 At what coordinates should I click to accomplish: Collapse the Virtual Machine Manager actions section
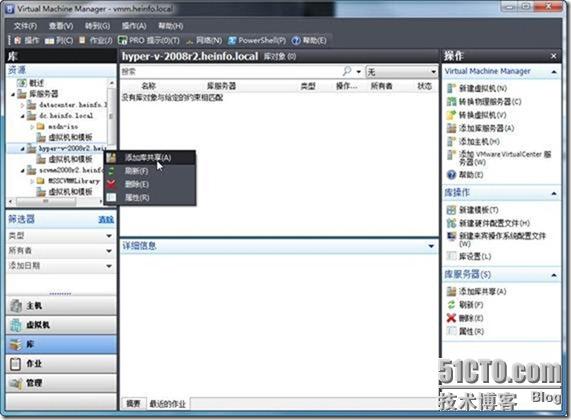(554, 72)
